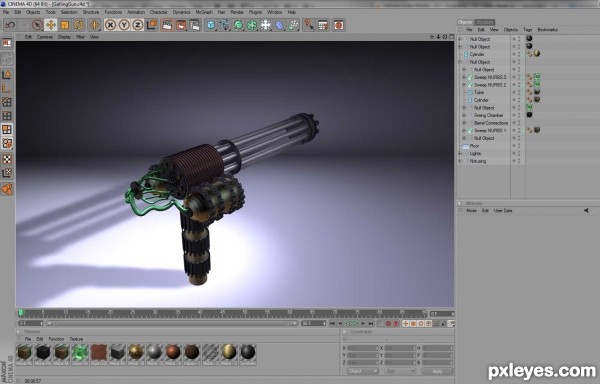Open spline objects icon
This screenshot has height=384, width=600.
224,25
